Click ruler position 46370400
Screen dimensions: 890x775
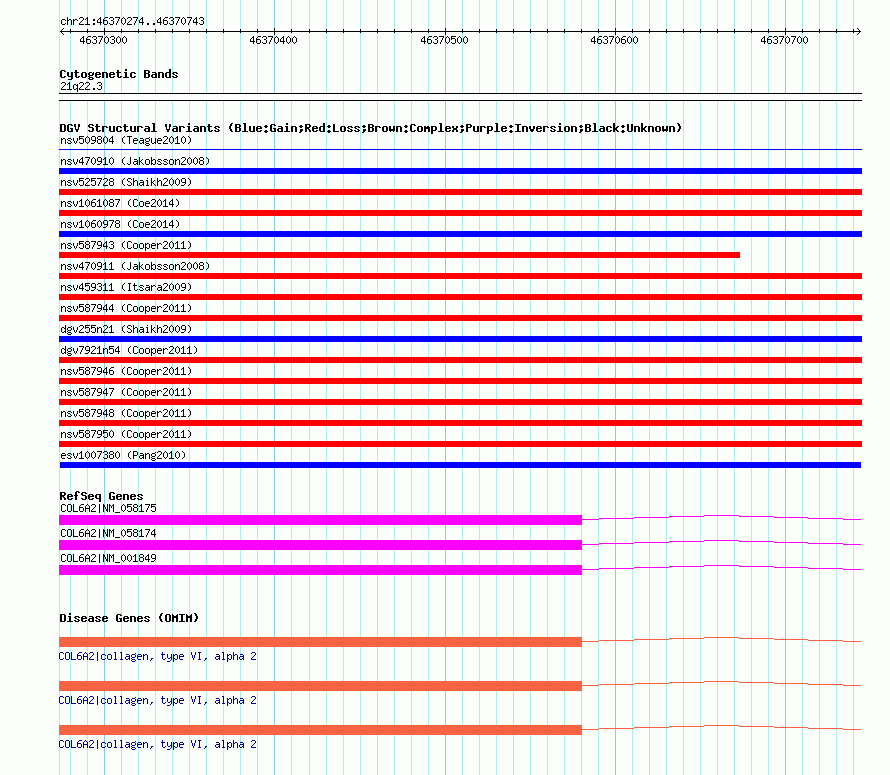point(274,40)
